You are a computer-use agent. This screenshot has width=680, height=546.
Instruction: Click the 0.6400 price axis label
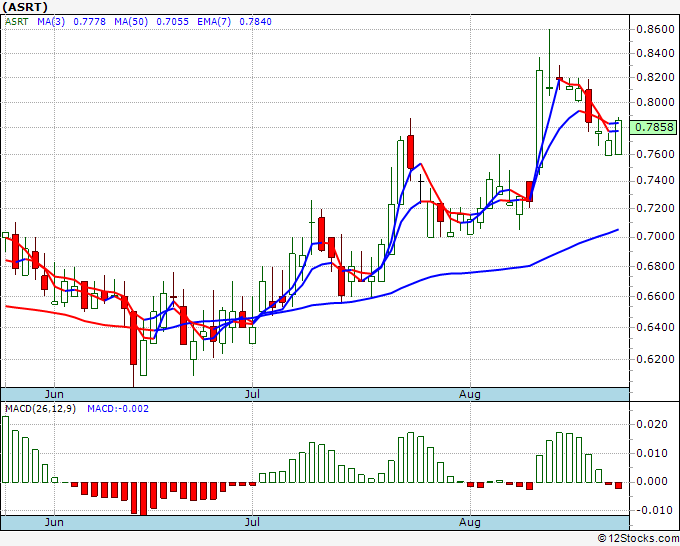coord(655,327)
